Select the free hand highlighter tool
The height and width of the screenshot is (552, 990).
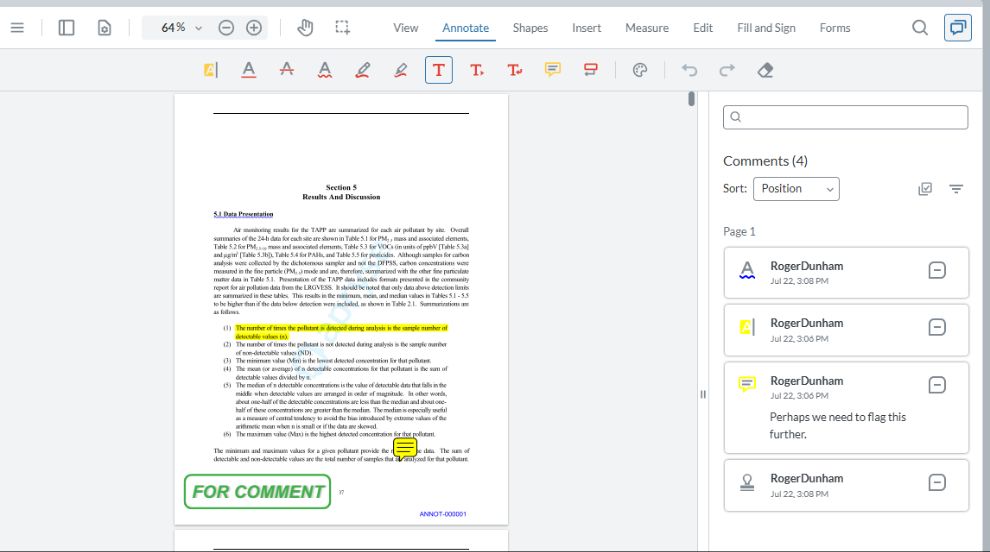400,70
